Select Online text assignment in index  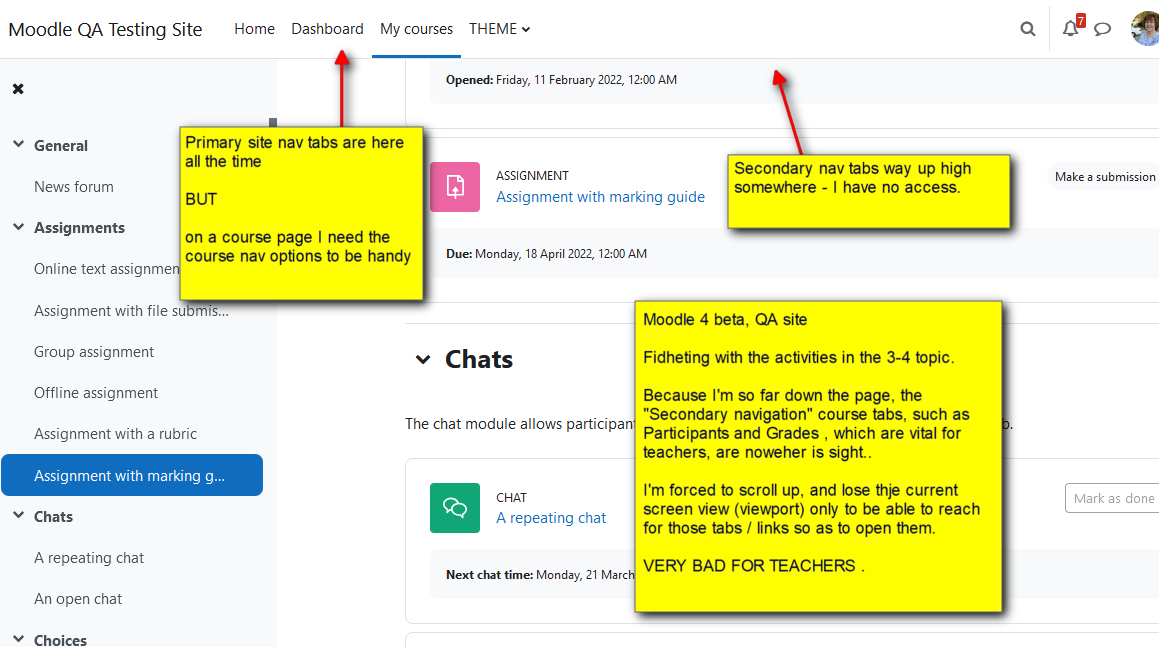coord(106,269)
